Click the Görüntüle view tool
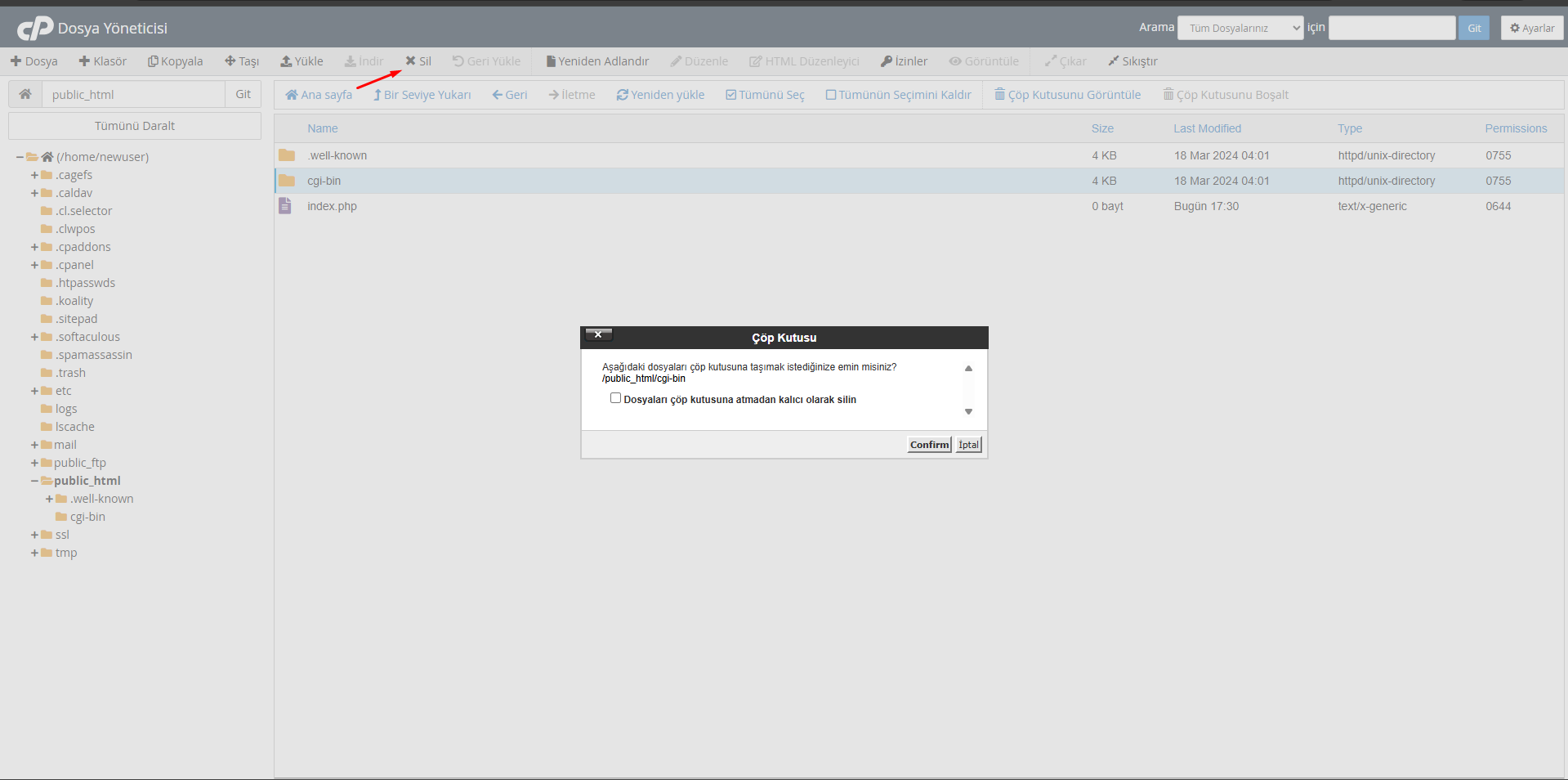This screenshot has height=780, width=1568. pyautogui.click(x=984, y=61)
